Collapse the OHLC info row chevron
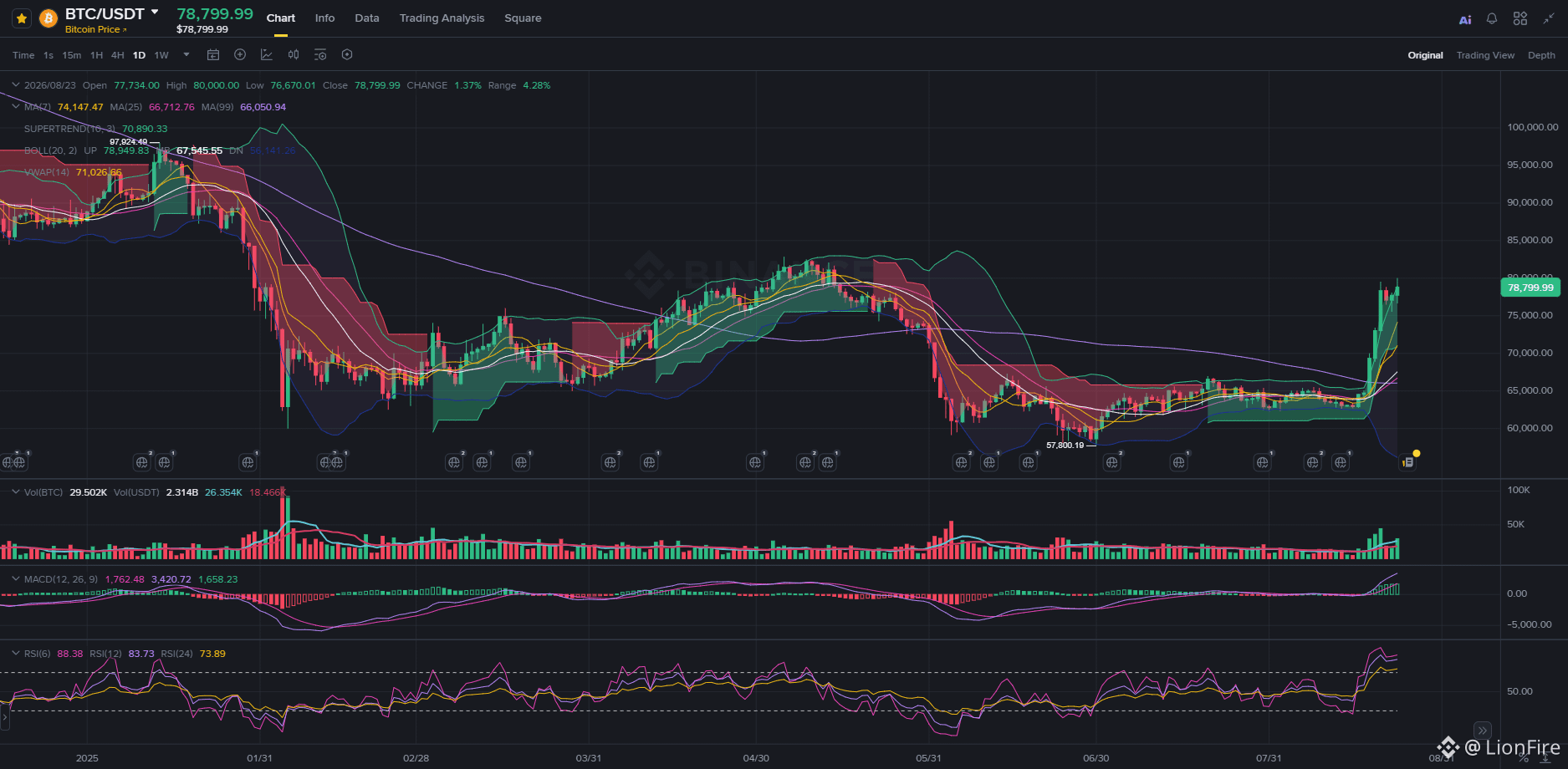Image resolution: width=1568 pixels, height=769 pixels. [15, 85]
